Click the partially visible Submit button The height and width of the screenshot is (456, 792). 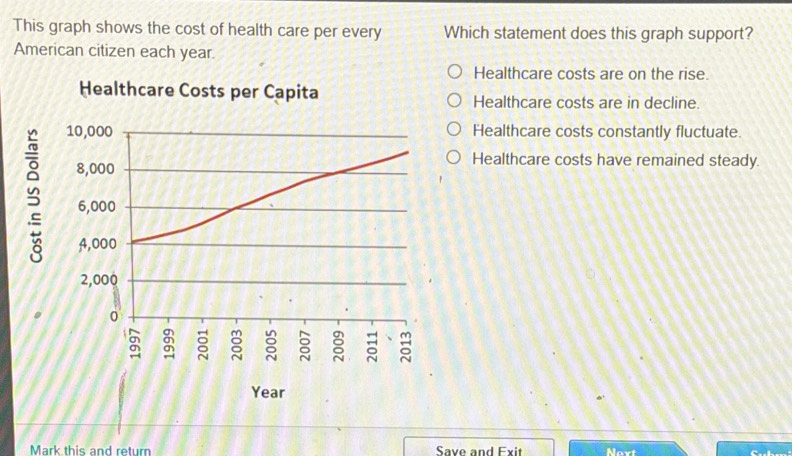pyautogui.click(x=770, y=451)
